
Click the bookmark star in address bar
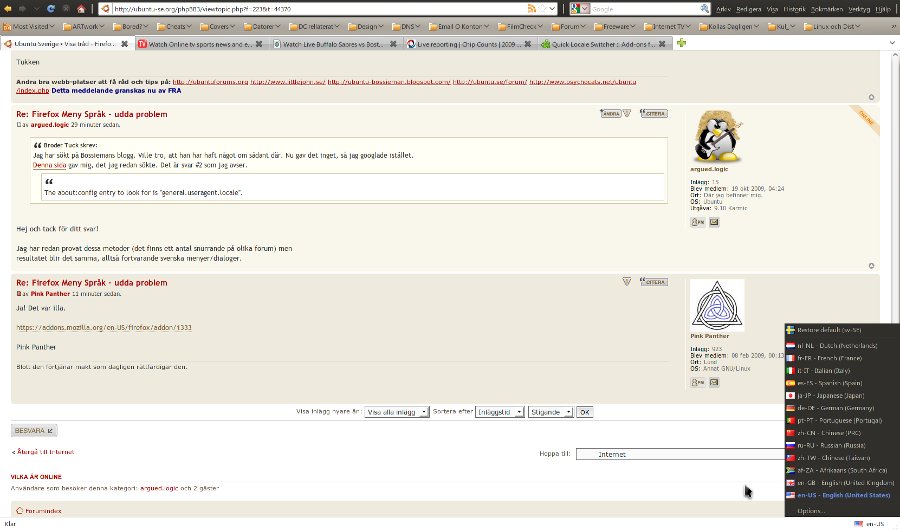coord(542,9)
